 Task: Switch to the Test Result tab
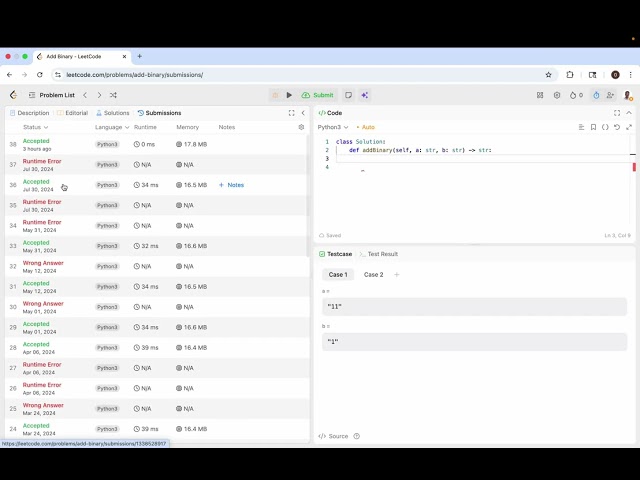pos(378,254)
